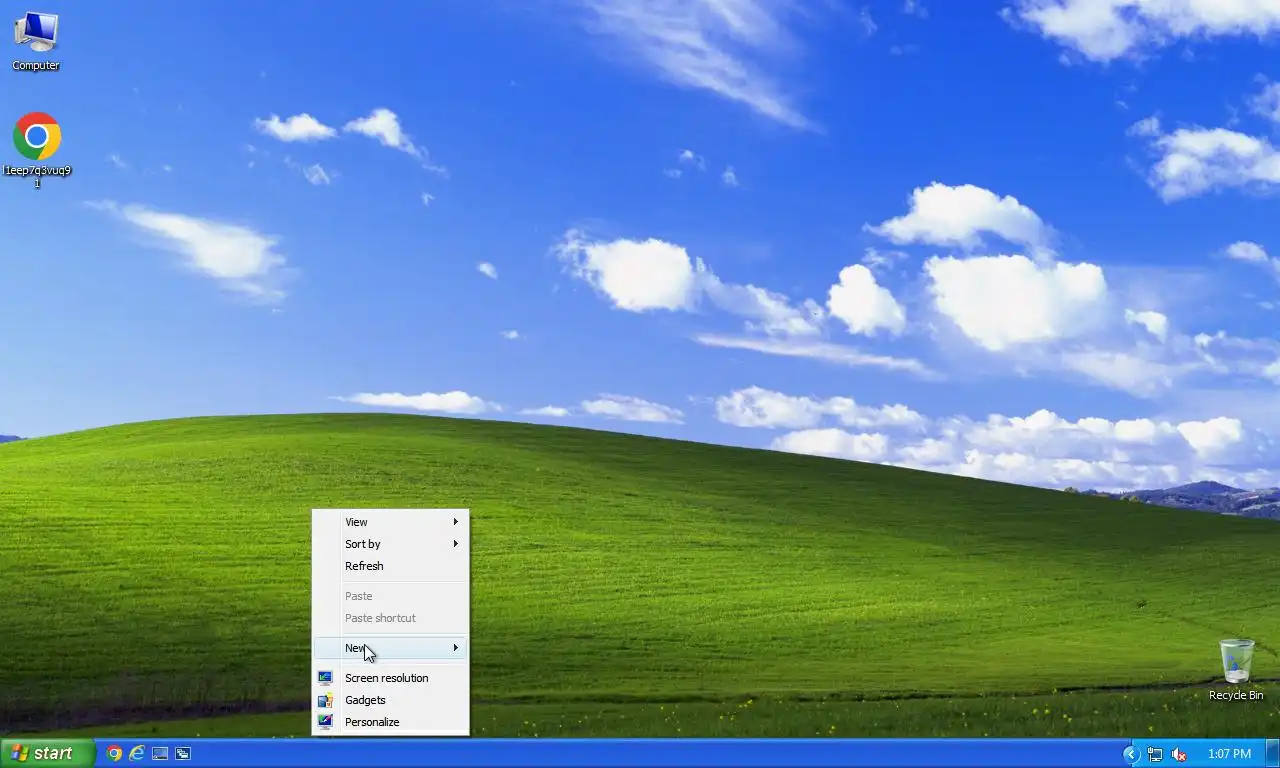The width and height of the screenshot is (1280, 768).
Task: Expand the View submenu in the context menu
Action: click(x=390, y=522)
